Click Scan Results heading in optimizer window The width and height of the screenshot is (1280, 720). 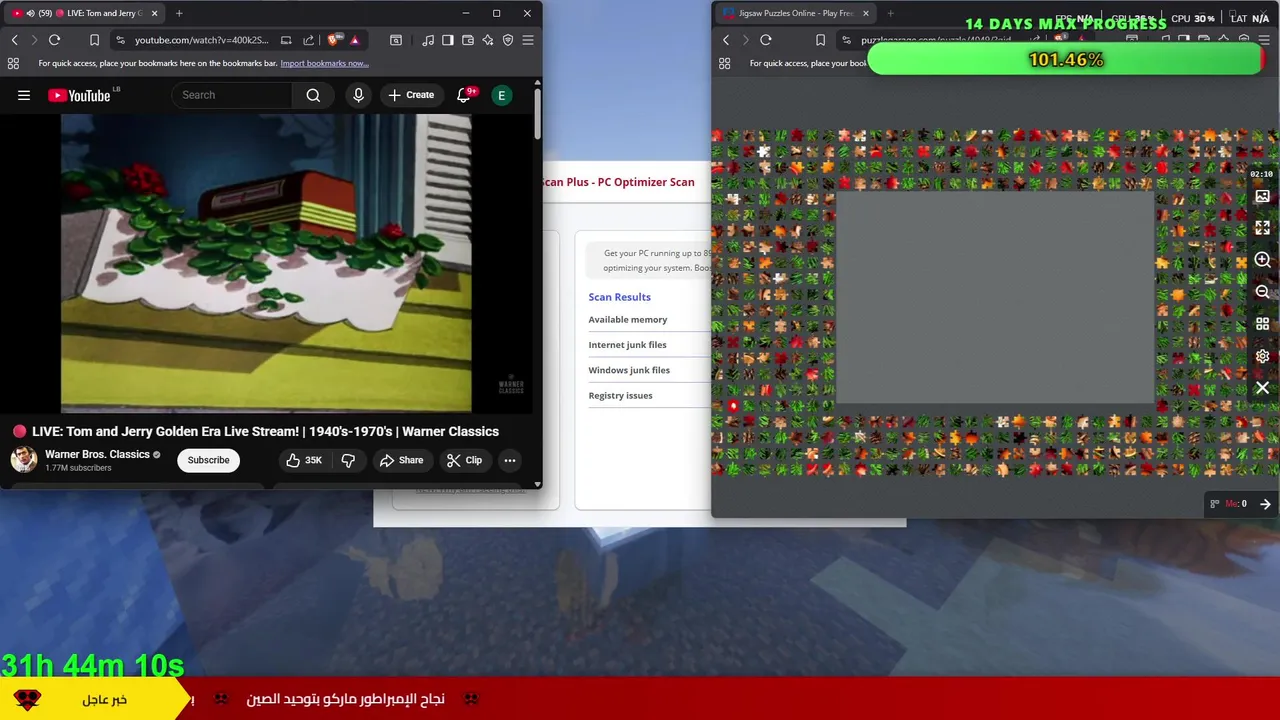point(619,297)
